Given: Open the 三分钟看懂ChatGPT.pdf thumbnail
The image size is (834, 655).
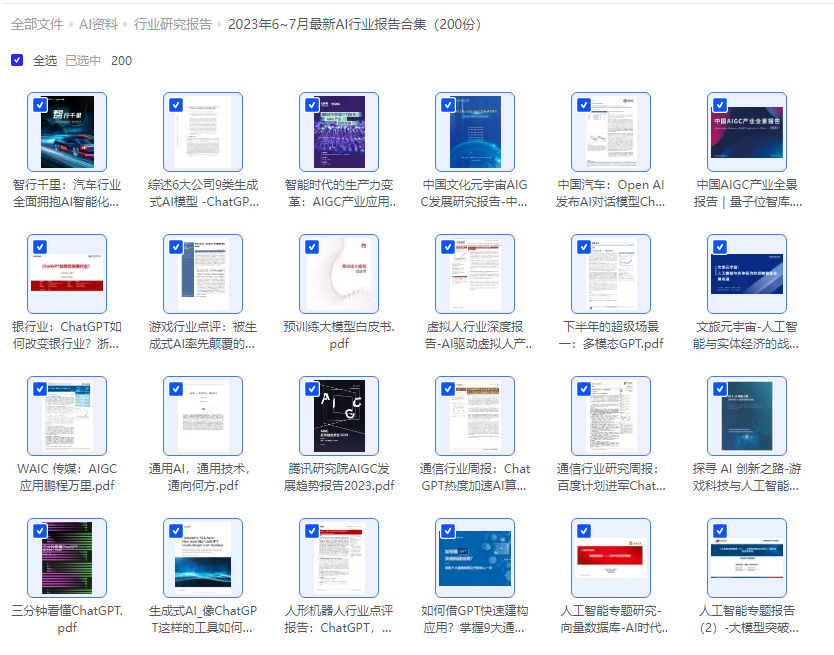Looking at the screenshot, I should pos(67,558).
